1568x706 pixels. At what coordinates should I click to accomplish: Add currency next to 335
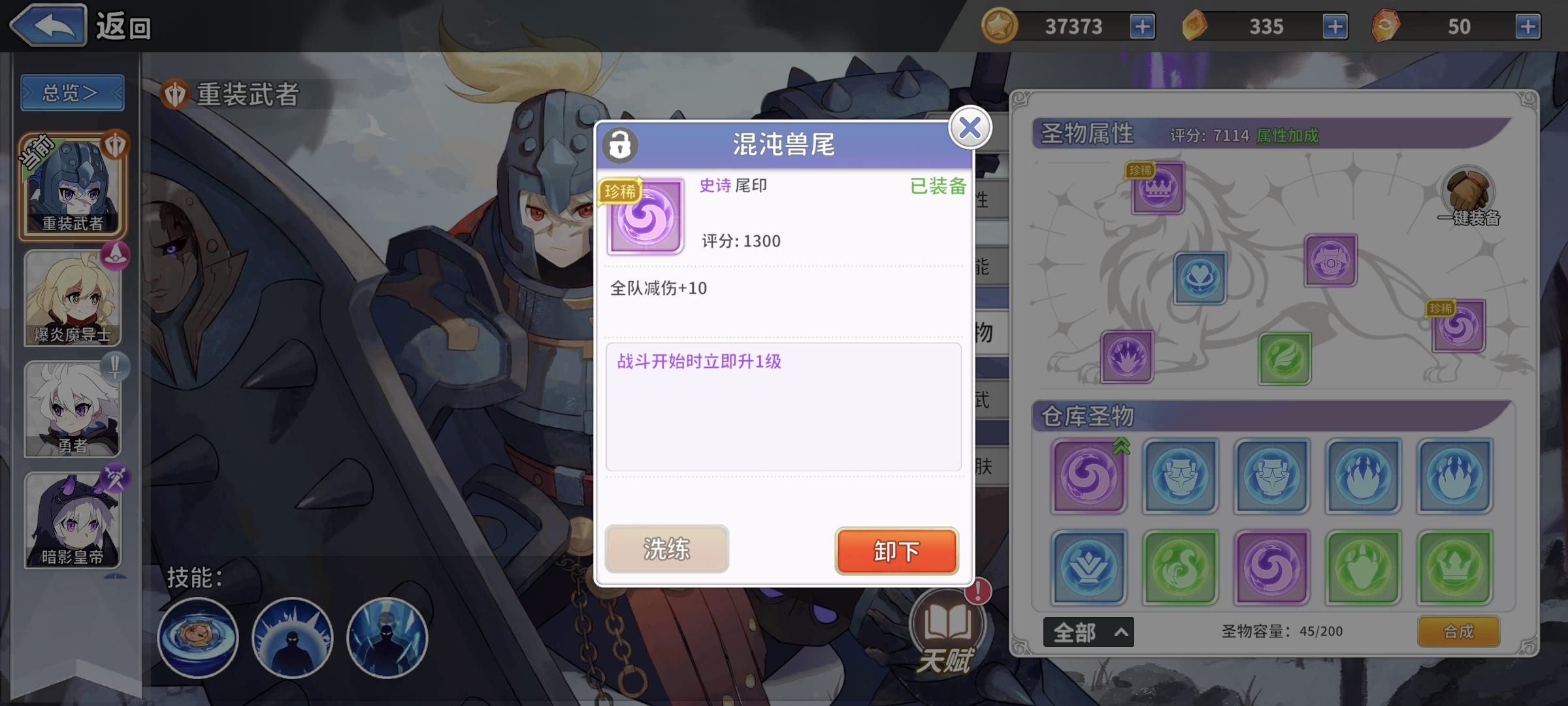[1335, 27]
